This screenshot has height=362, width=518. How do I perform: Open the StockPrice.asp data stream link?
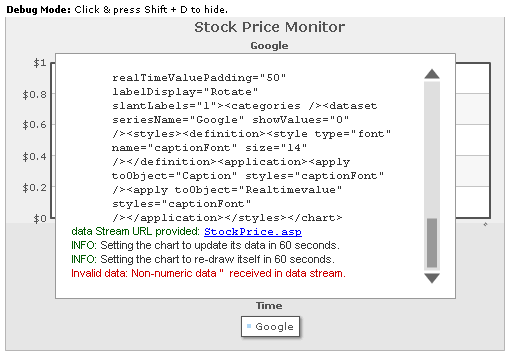(x=253, y=232)
